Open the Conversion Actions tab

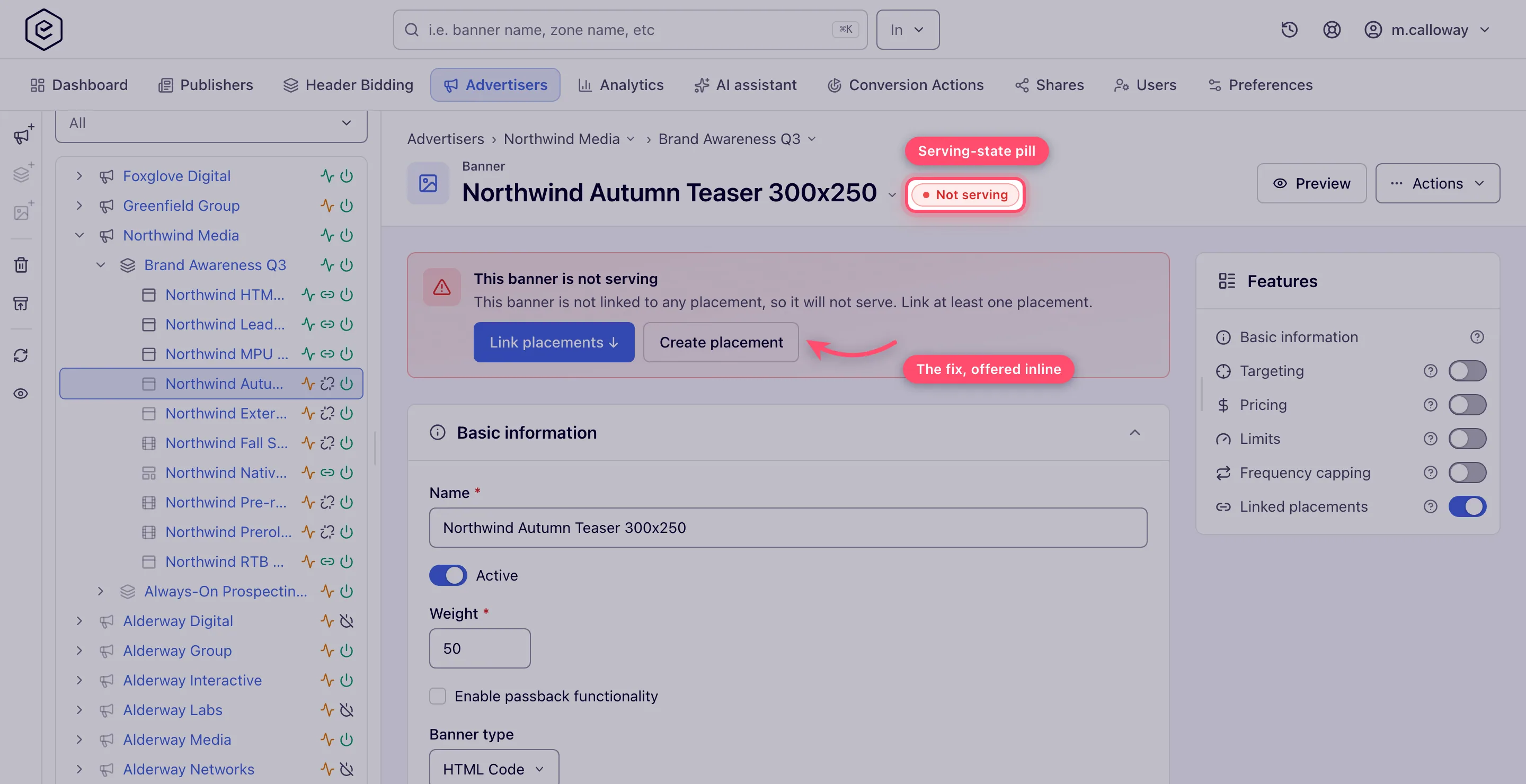(x=905, y=85)
